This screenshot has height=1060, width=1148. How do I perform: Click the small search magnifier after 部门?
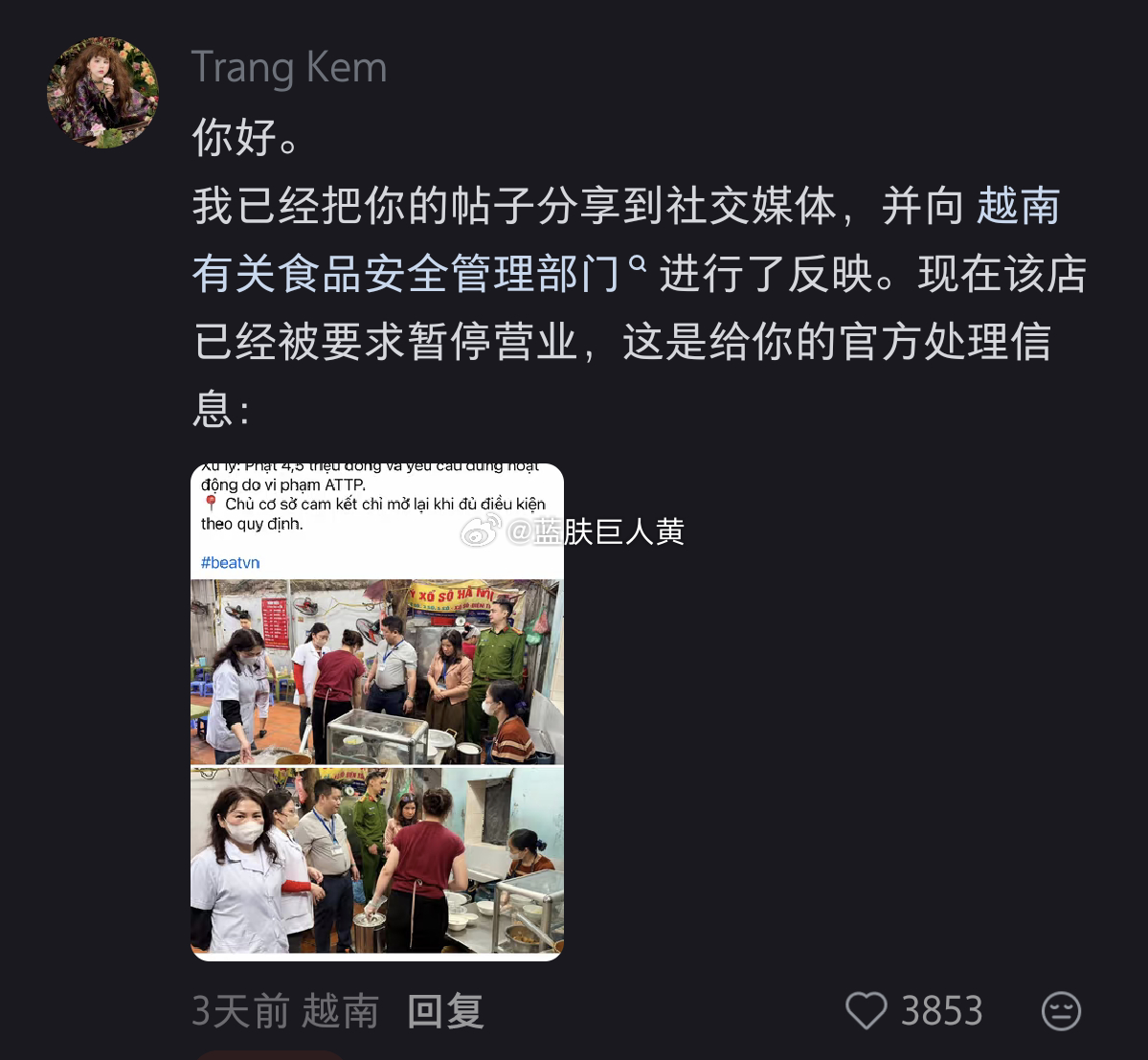coord(638,262)
